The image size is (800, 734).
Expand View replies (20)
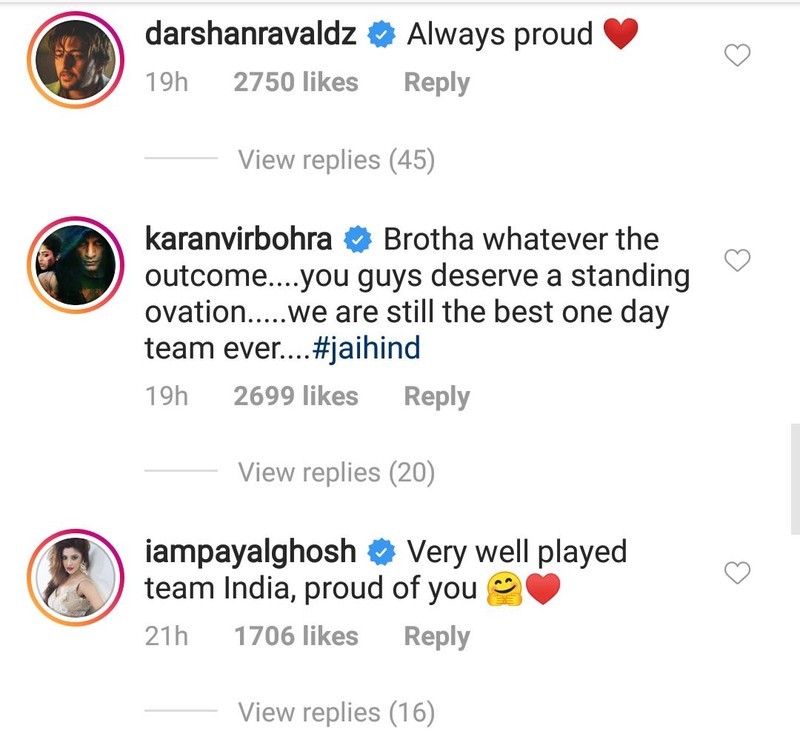[x=336, y=472]
